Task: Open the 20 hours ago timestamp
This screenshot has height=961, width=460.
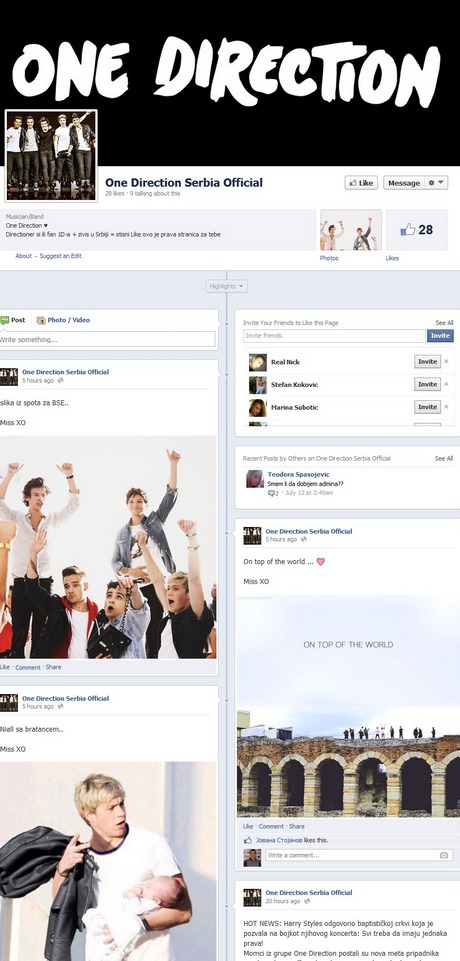Action: (x=282, y=902)
